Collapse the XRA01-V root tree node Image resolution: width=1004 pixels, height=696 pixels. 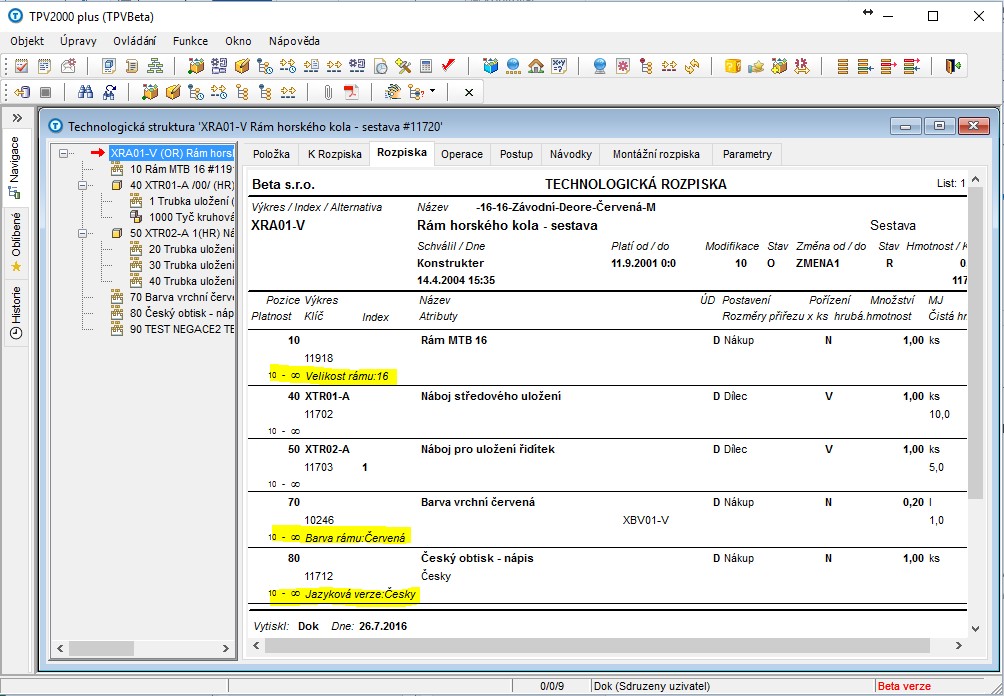tap(63, 153)
